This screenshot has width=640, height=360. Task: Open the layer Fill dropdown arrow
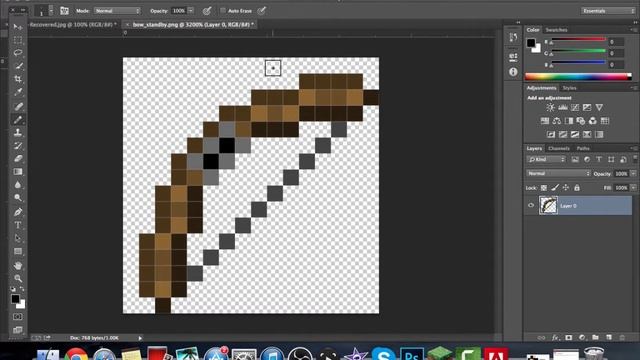[x=633, y=188]
